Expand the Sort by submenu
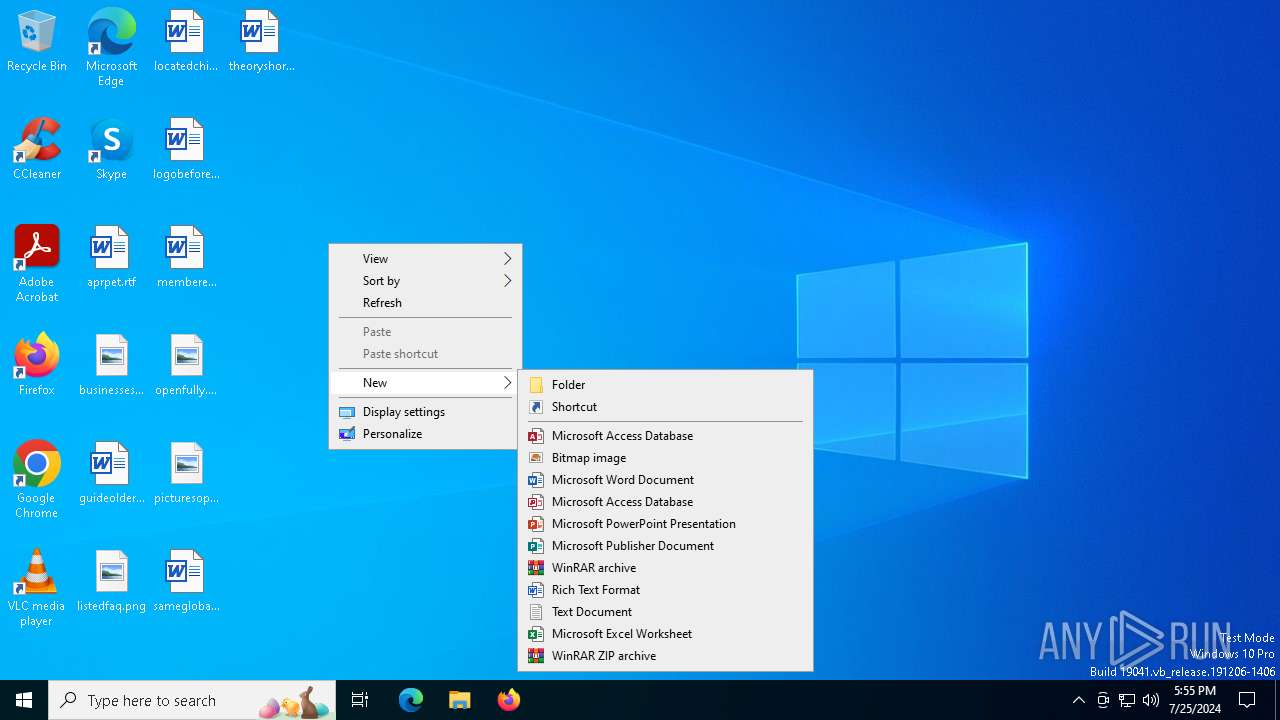This screenshot has width=1280, height=720. [x=425, y=281]
